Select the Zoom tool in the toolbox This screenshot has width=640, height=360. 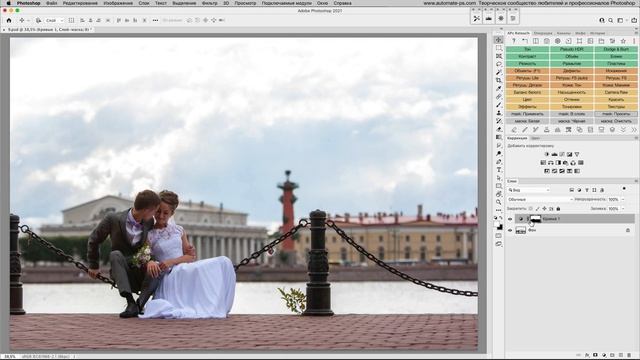click(499, 202)
